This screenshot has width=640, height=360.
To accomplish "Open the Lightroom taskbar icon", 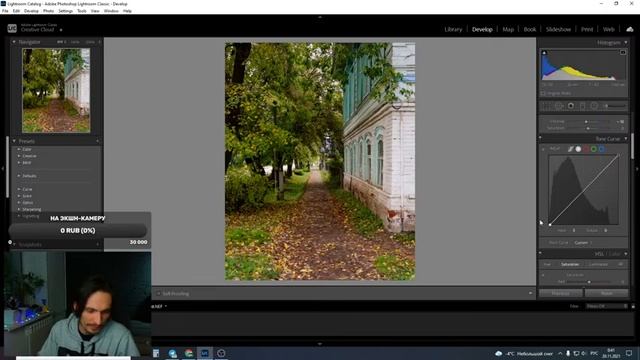I will click(x=204, y=353).
